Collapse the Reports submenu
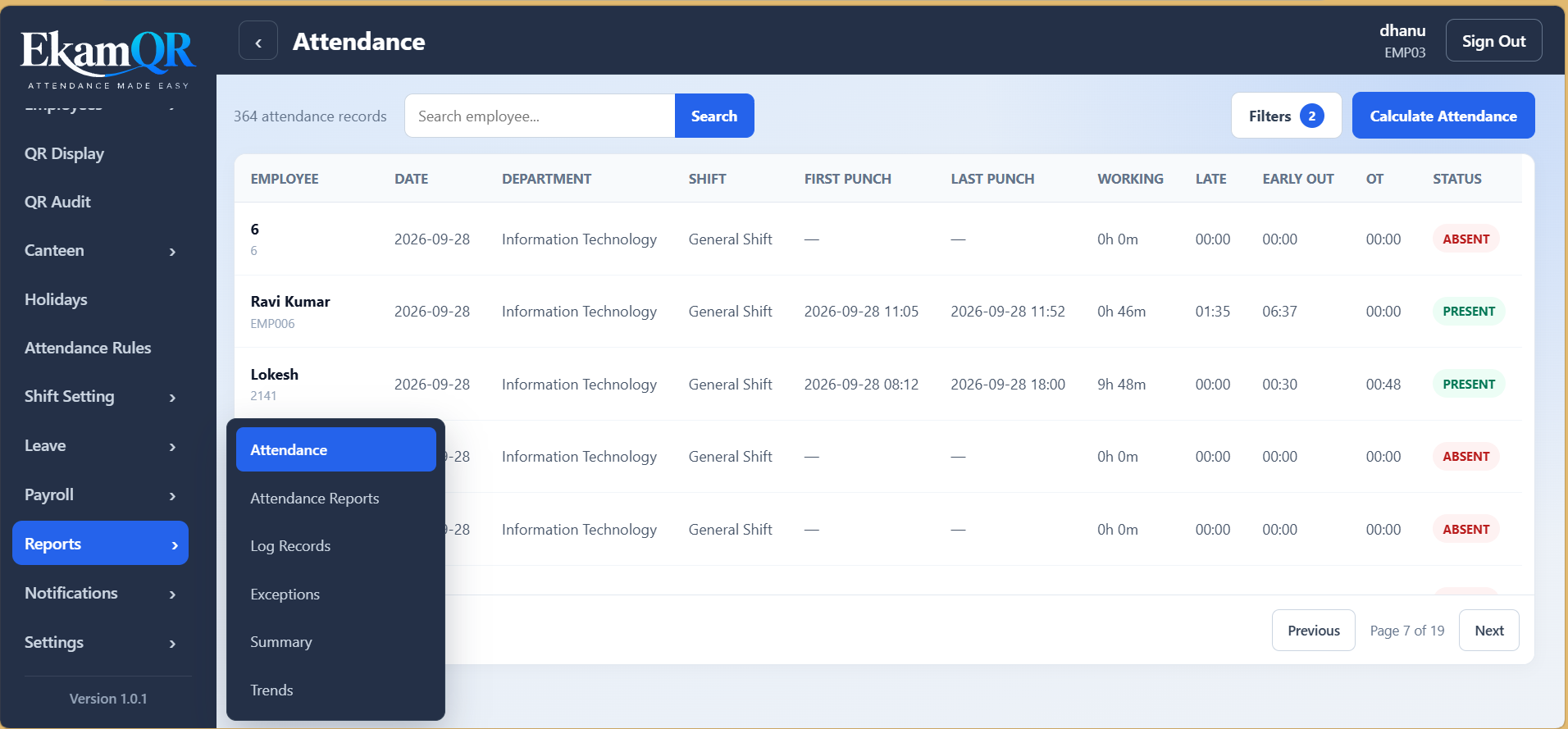The height and width of the screenshot is (729, 1568). click(100, 543)
